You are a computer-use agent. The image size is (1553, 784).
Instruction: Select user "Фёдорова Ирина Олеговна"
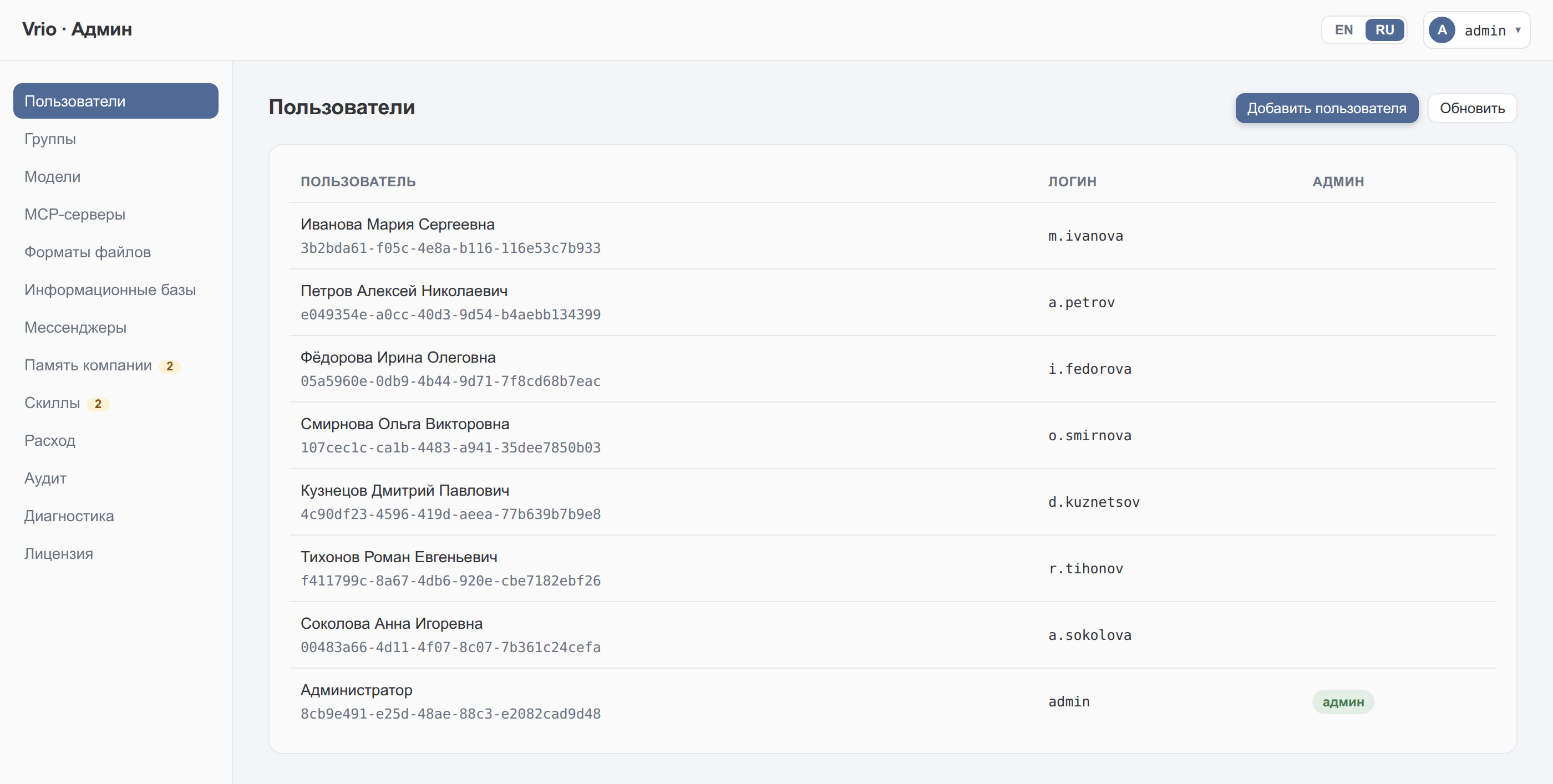(398, 358)
